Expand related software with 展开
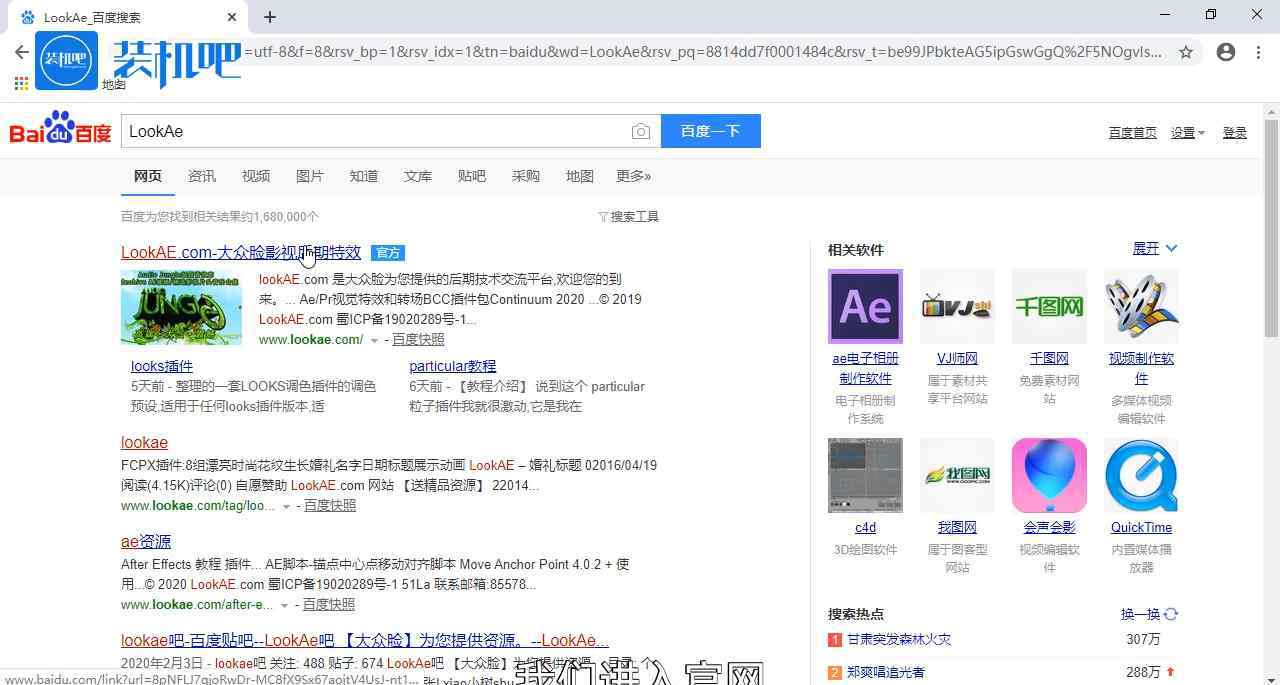Screen dimensions: 1280x685 [1155, 248]
